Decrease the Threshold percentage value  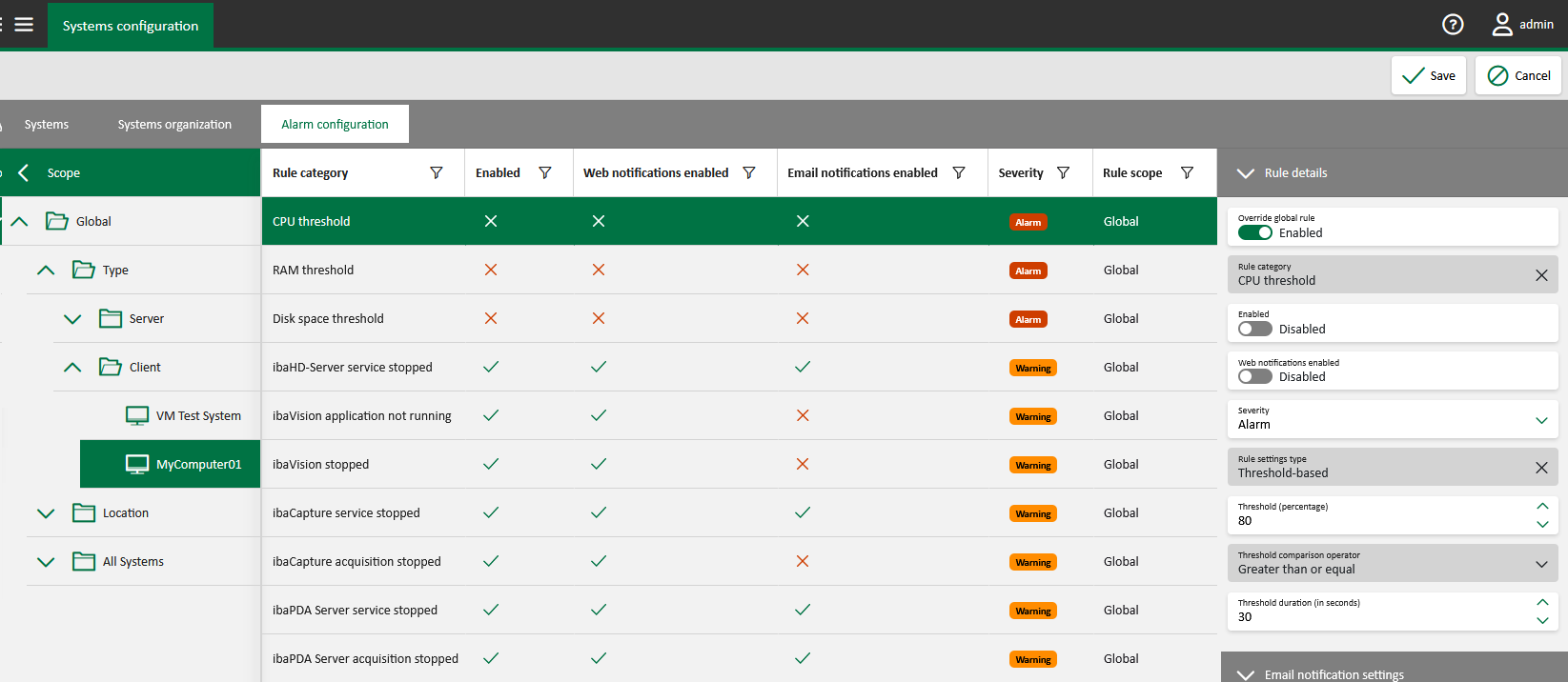pos(1542,524)
